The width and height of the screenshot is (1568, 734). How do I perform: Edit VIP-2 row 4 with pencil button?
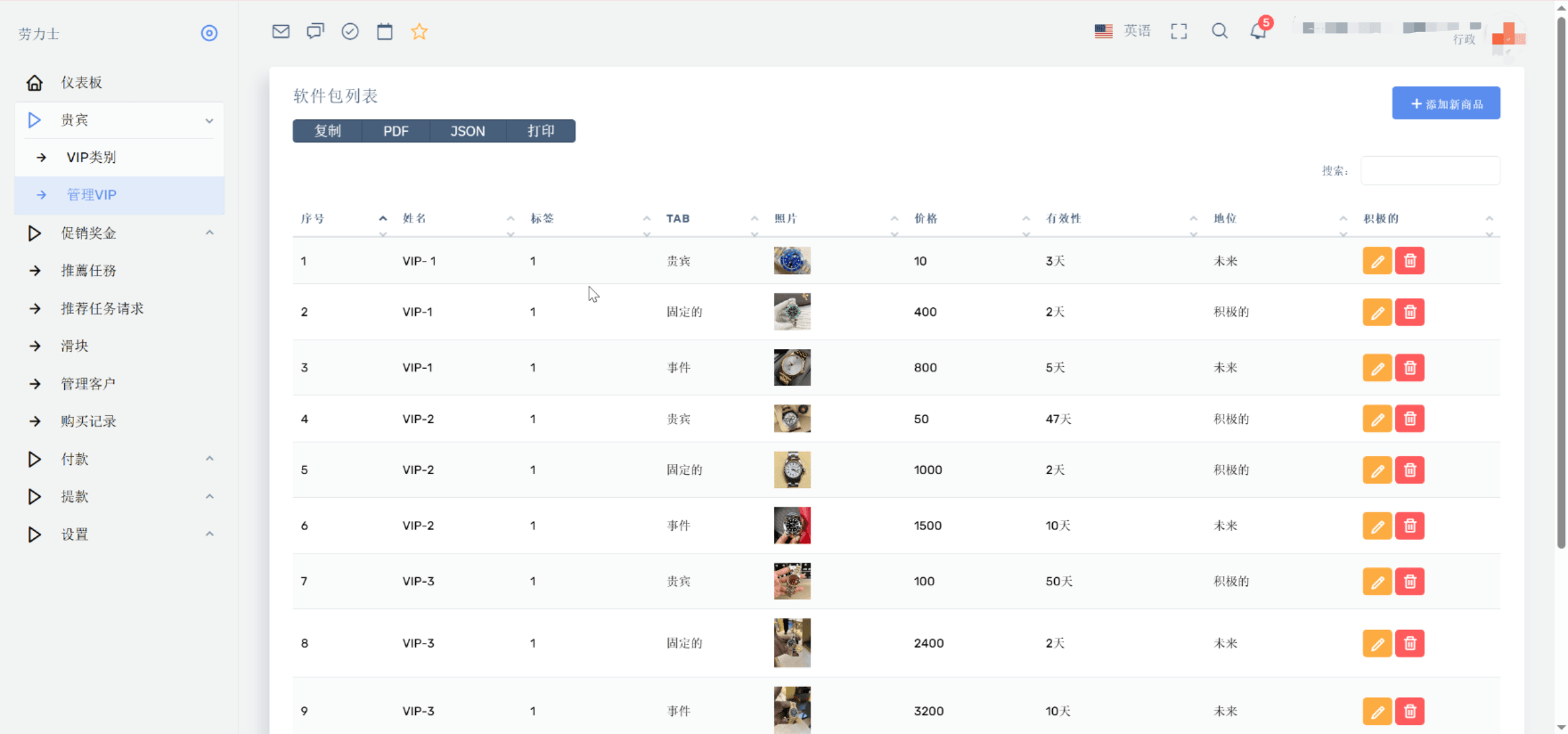pos(1377,419)
